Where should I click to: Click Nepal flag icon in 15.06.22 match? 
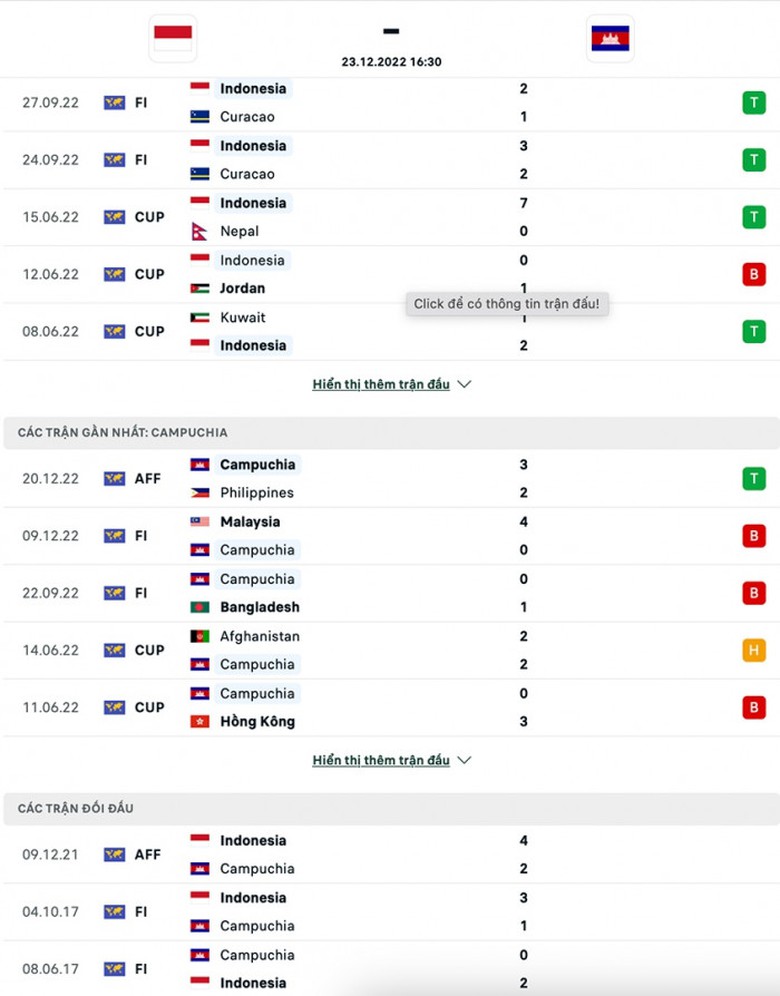(x=200, y=231)
